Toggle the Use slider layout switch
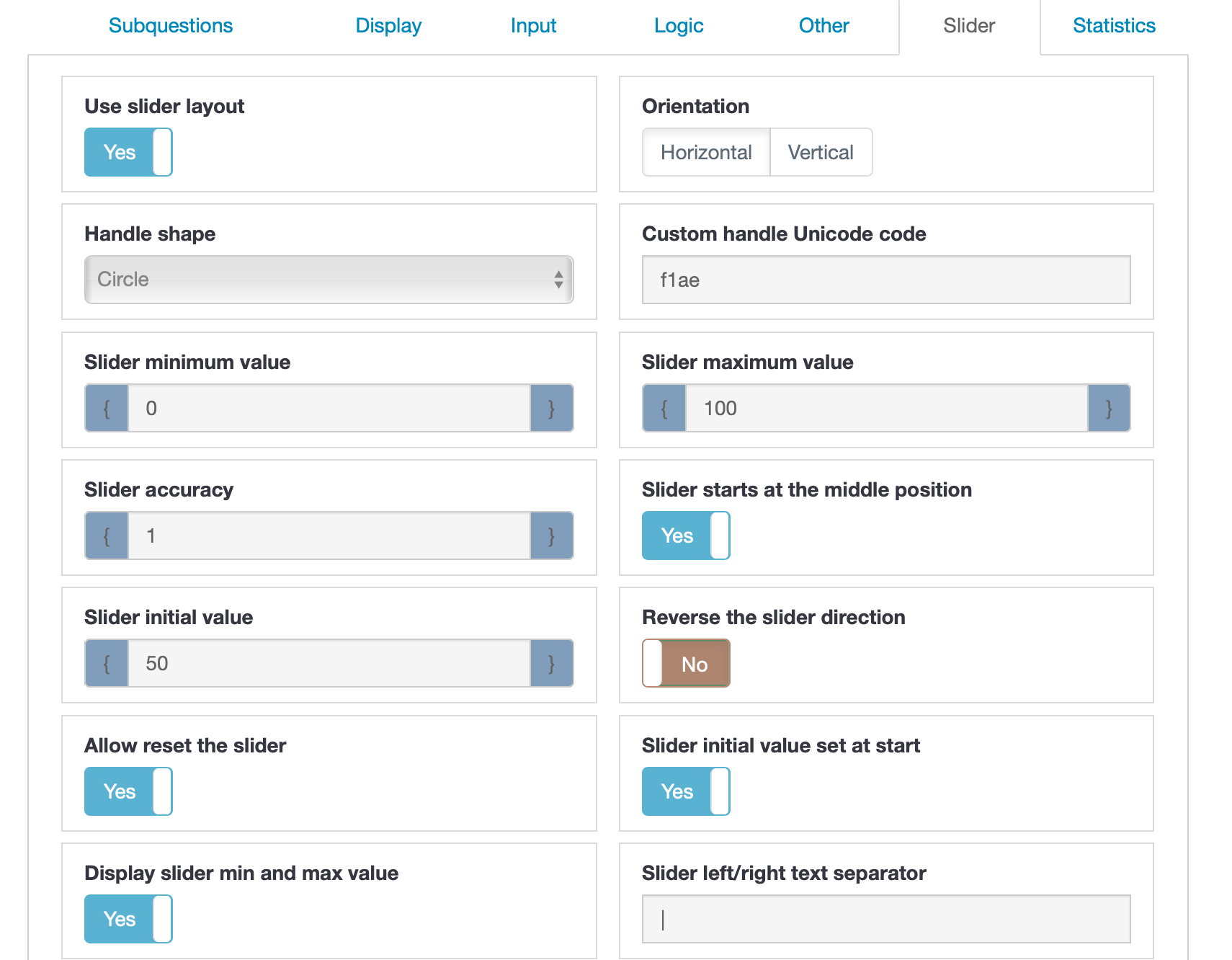This screenshot has height=960, width=1232. [x=128, y=152]
